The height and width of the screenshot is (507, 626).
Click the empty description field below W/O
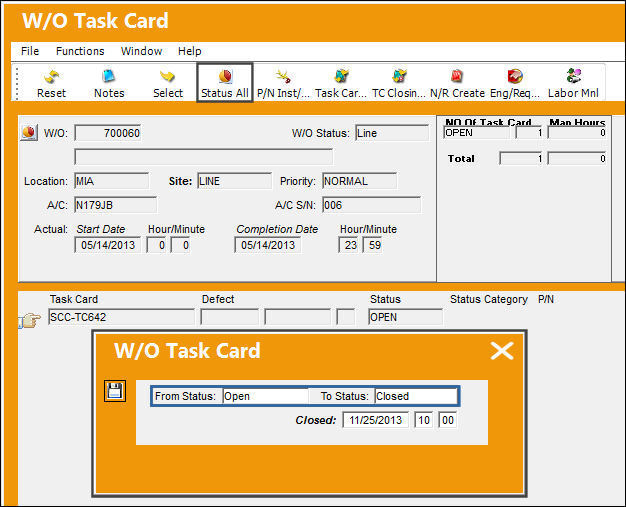[204, 156]
